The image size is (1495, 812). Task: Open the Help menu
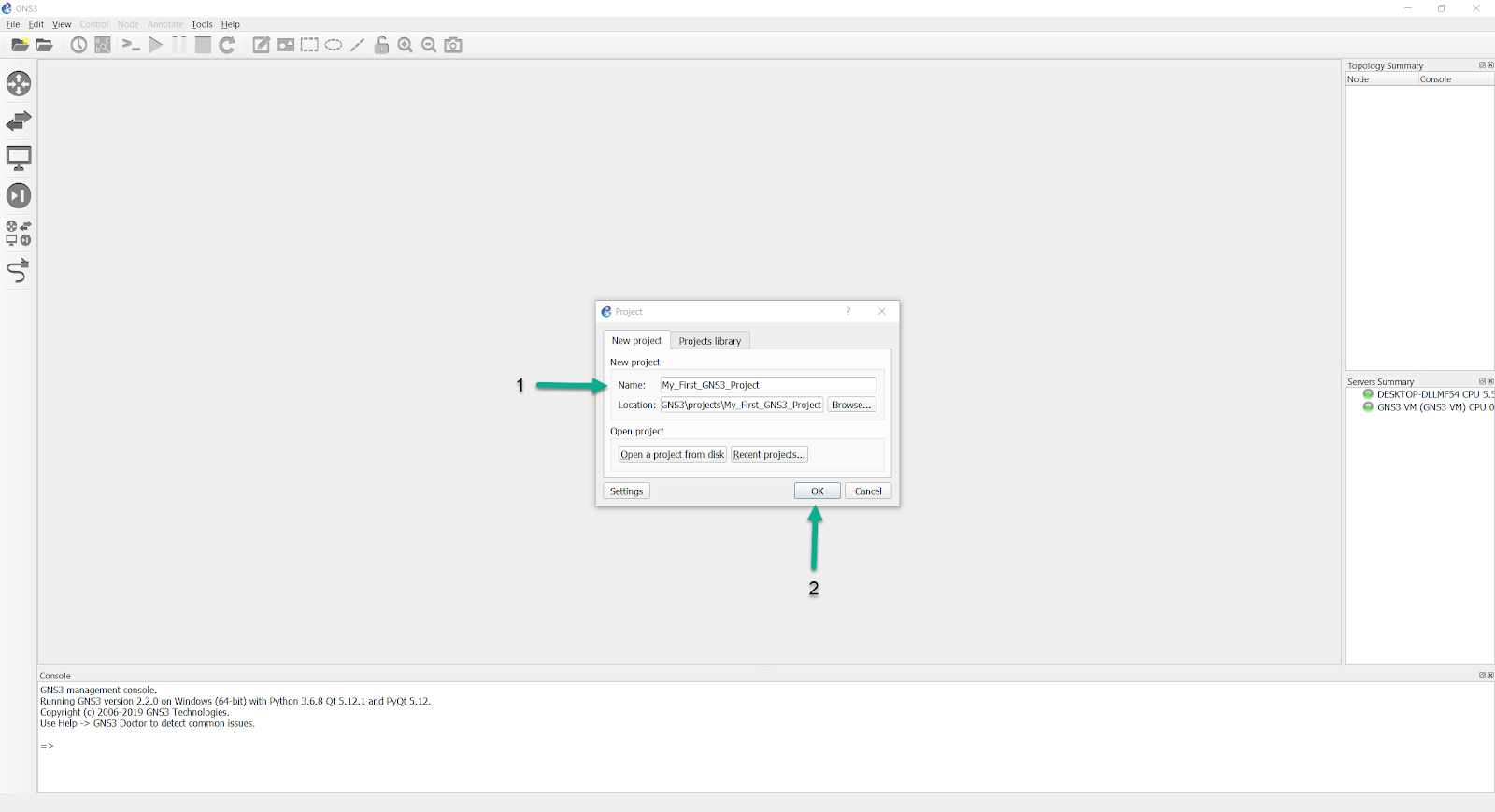tap(231, 24)
